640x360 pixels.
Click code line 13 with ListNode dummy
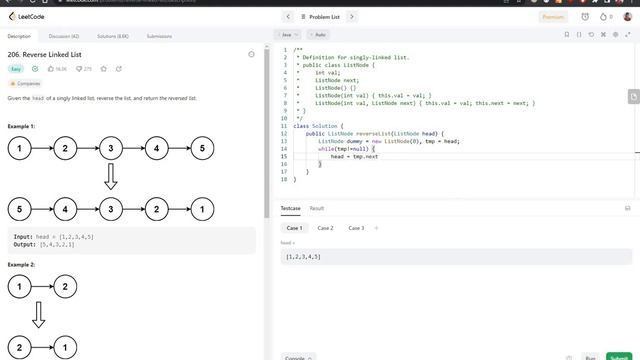(389, 141)
